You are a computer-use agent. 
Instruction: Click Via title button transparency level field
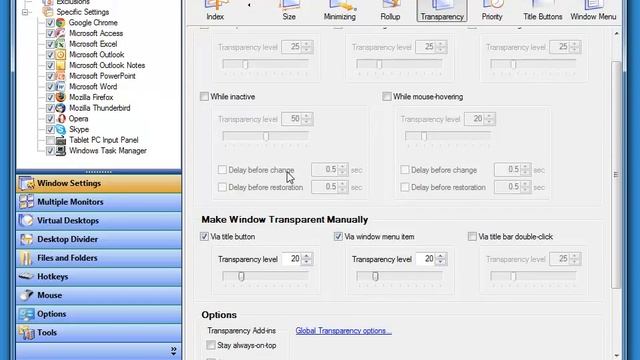coord(292,259)
